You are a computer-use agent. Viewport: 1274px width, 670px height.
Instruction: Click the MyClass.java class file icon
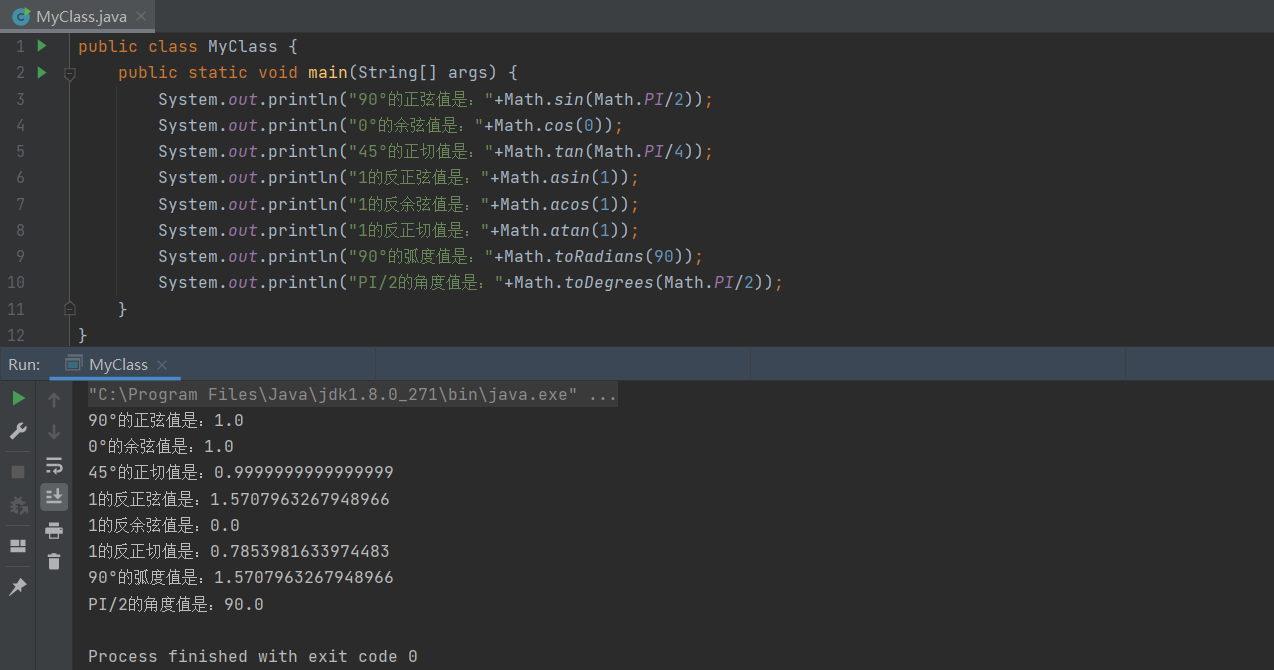point(20,16)
